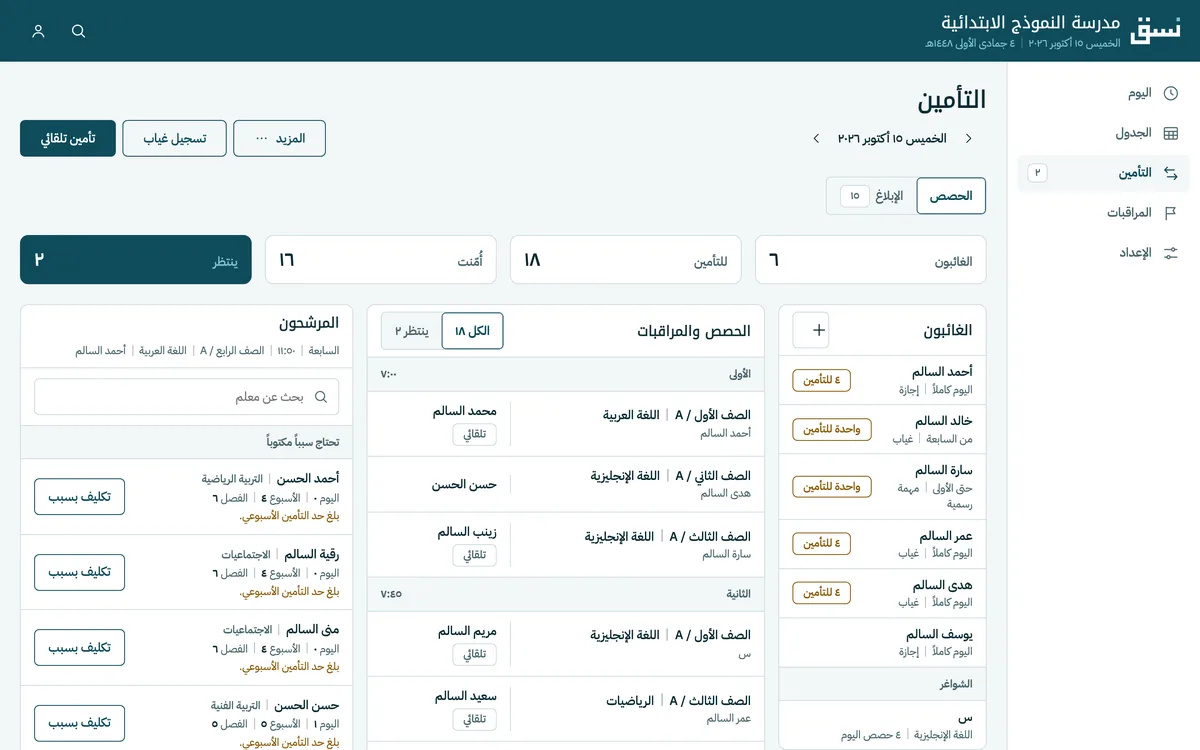The width and height of the screenshot is (1200, 750).
Task: Select the أُمنت ١٦ summary card
Action: click(380, 260)
